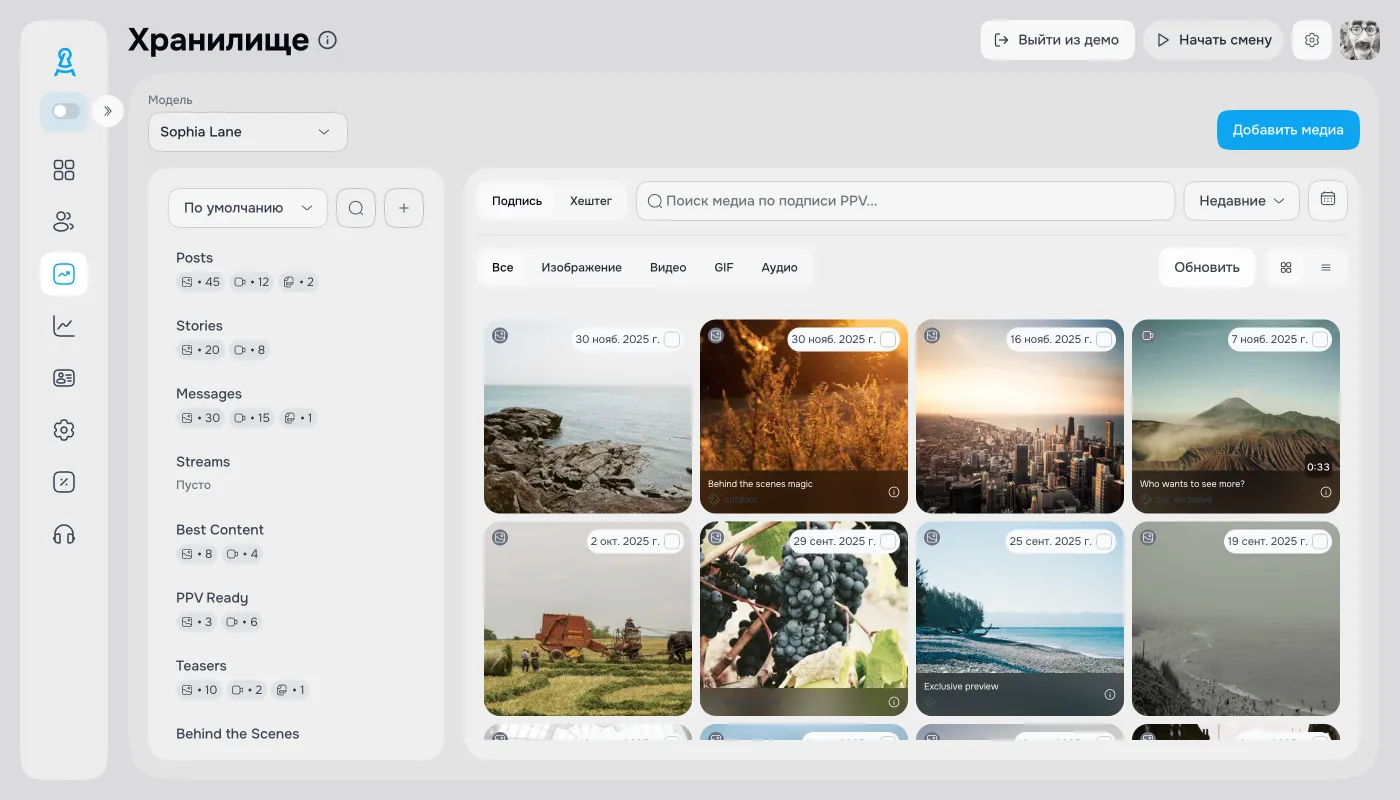Screen dimensions: 1400x800
Task: Select the Хештег search tab
Action: pos(590,201)
